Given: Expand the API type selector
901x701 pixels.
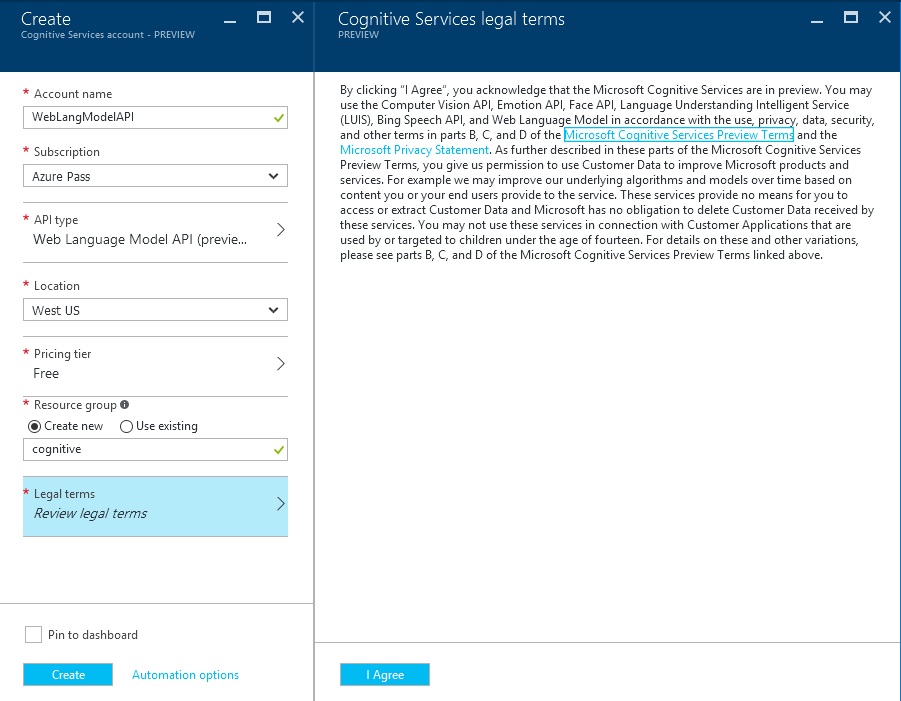Looking at the screenshot, I should click(x=154, y=230).
